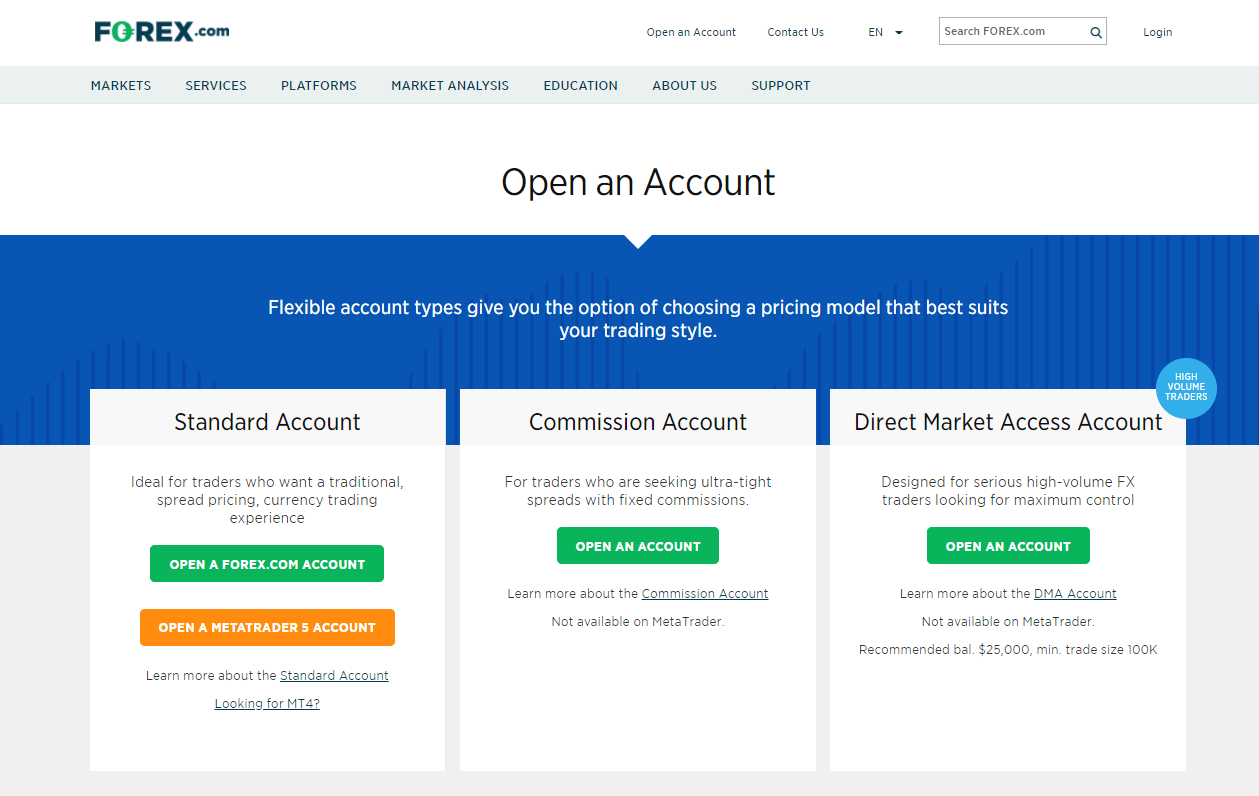1259x796 pixels.
Task: Open the Support menu
Action: point(781,86)
